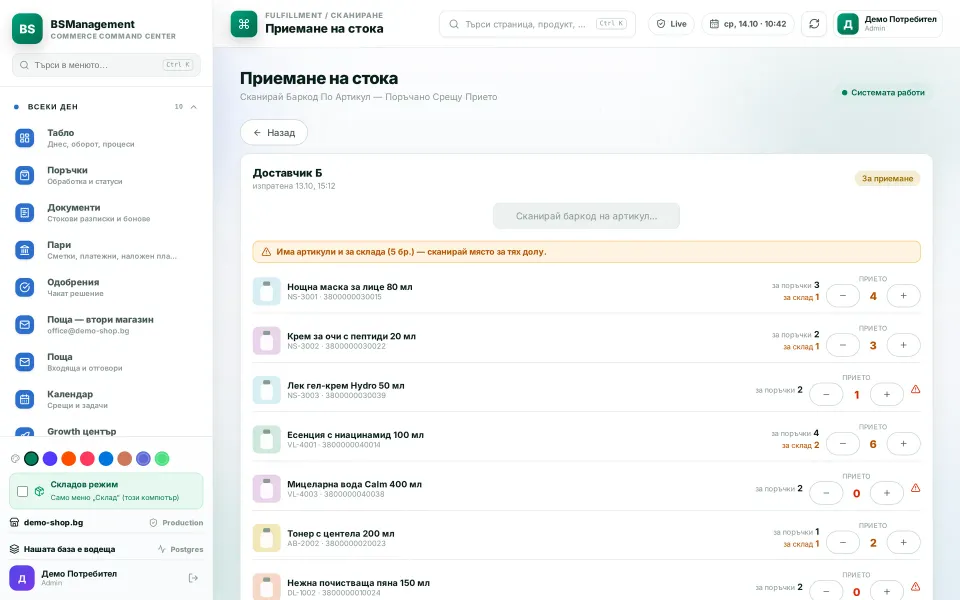This screenshot has width=960, height=600.
Task: Select the dark green theme color
Action: (x=31, y=459)
